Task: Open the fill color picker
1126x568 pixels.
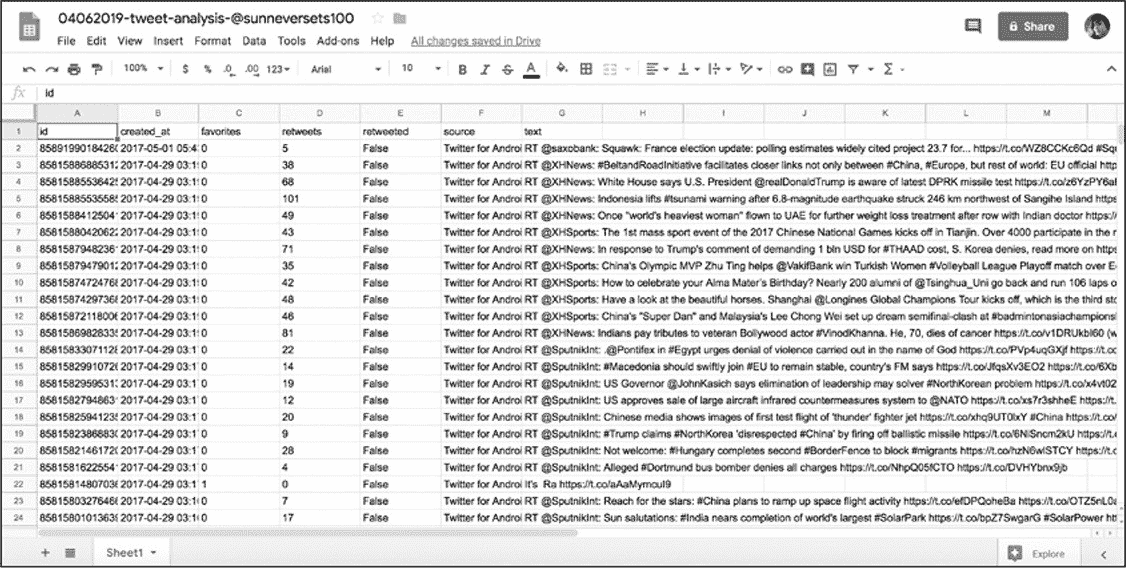Action: 561,69
